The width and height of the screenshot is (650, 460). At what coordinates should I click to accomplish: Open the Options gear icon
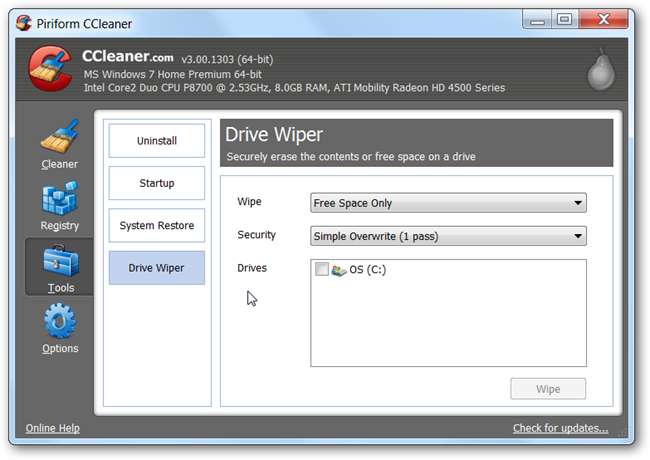(59, 321)
